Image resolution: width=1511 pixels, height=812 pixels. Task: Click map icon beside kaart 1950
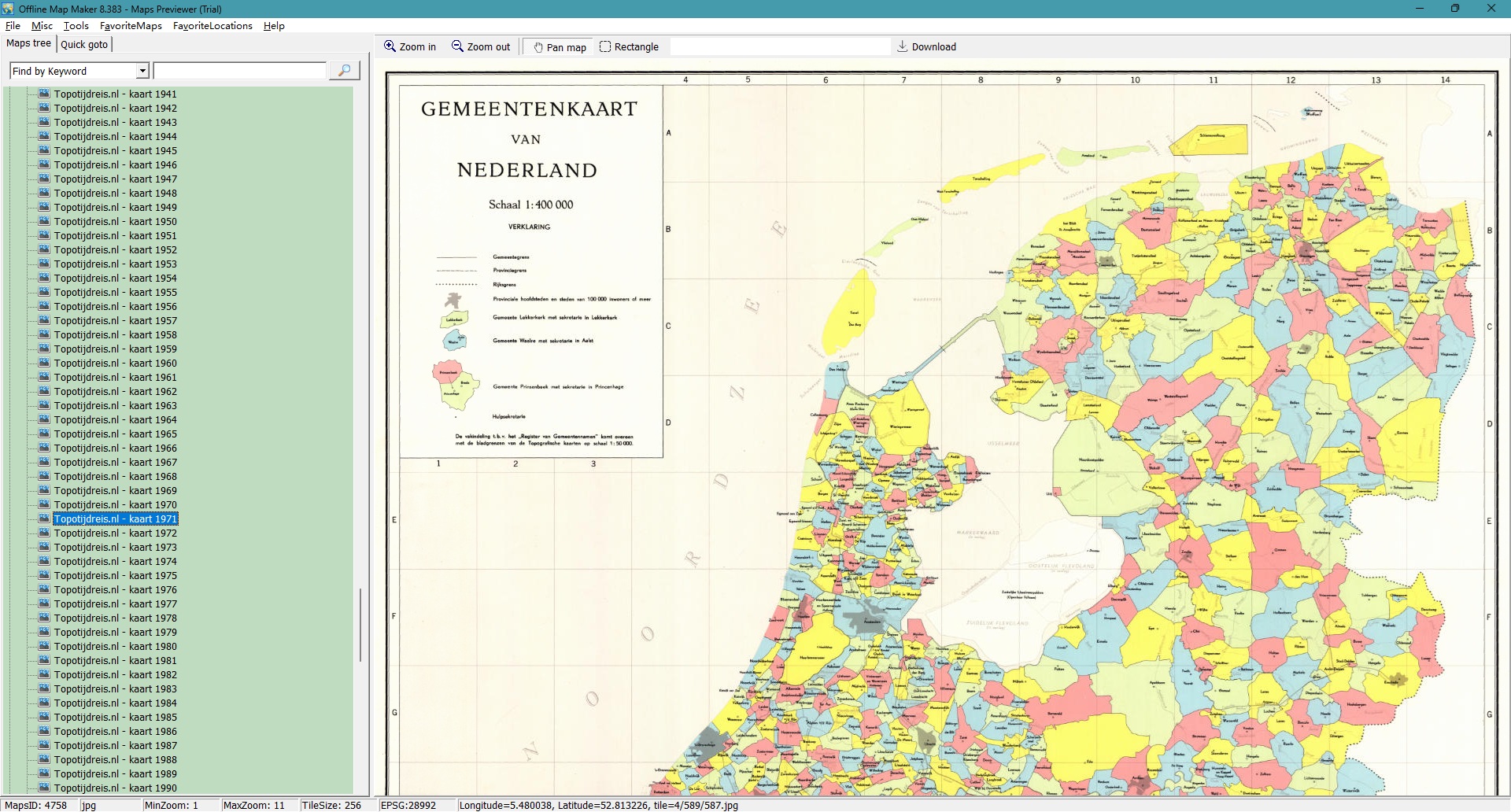[45, 222]
